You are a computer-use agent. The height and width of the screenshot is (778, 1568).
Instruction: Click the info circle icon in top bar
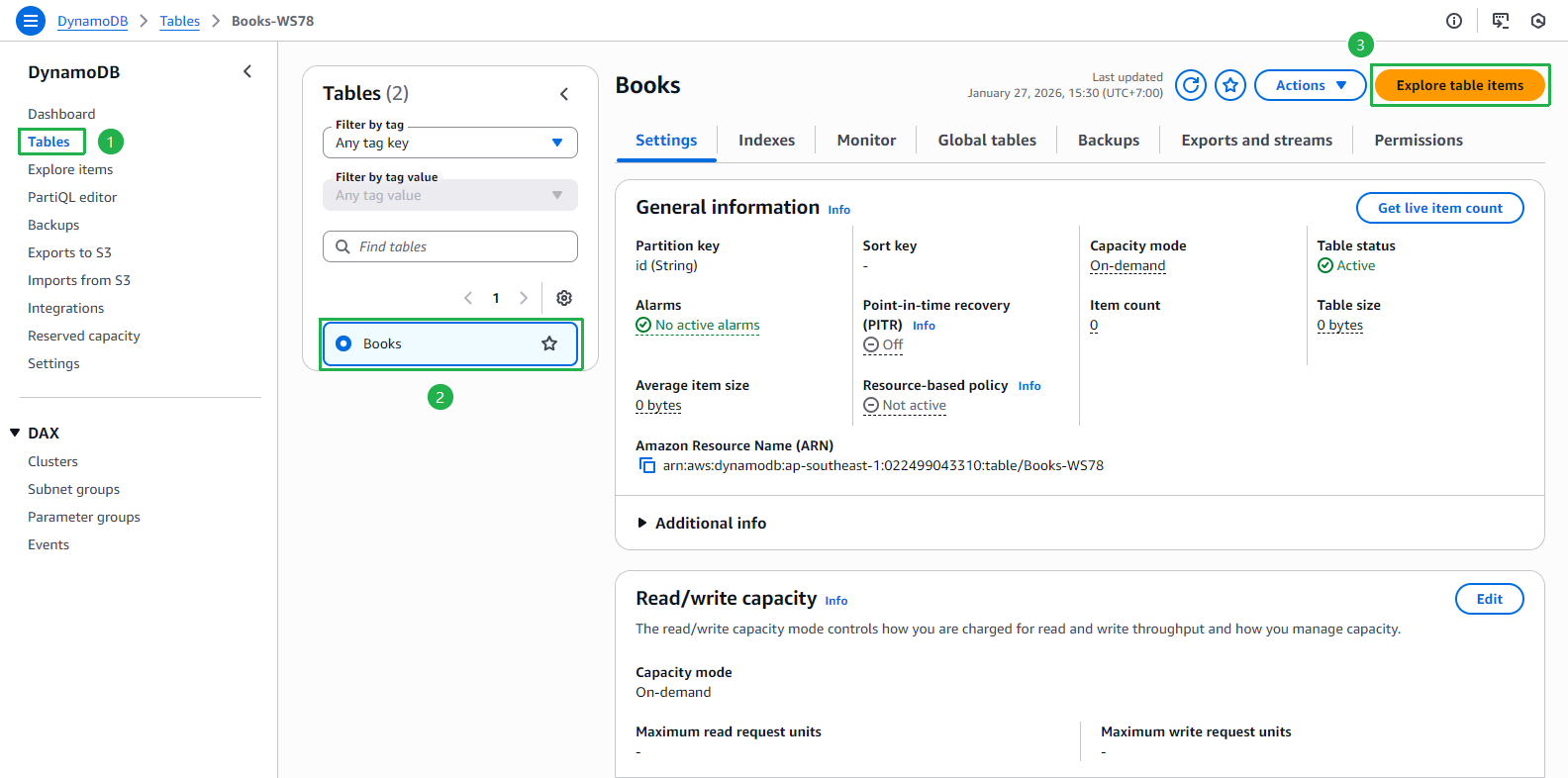[x=1454, y=21]
